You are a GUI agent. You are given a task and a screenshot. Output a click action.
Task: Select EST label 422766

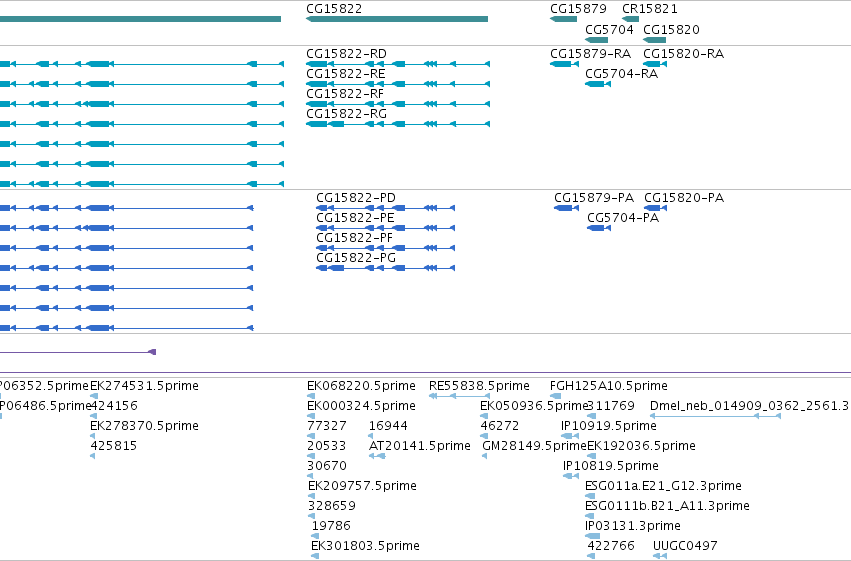[611, 546]
